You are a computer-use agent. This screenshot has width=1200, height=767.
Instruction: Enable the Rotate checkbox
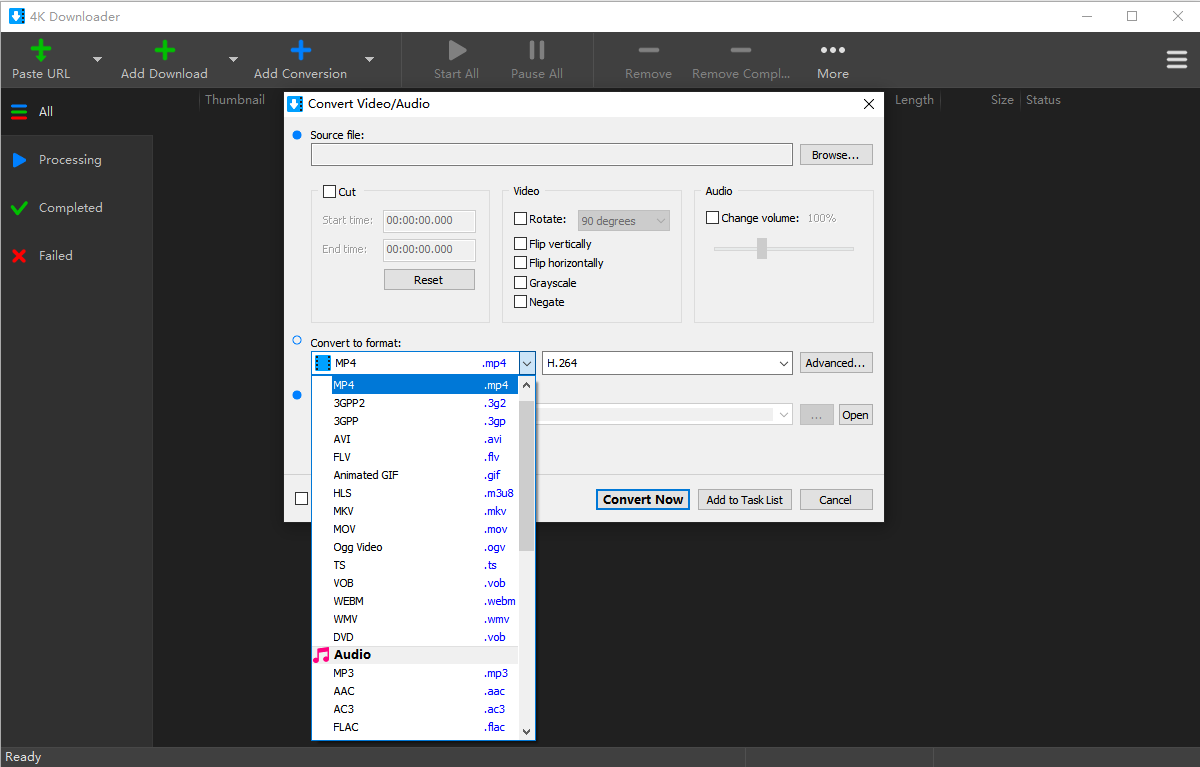[x=520, y=219]
